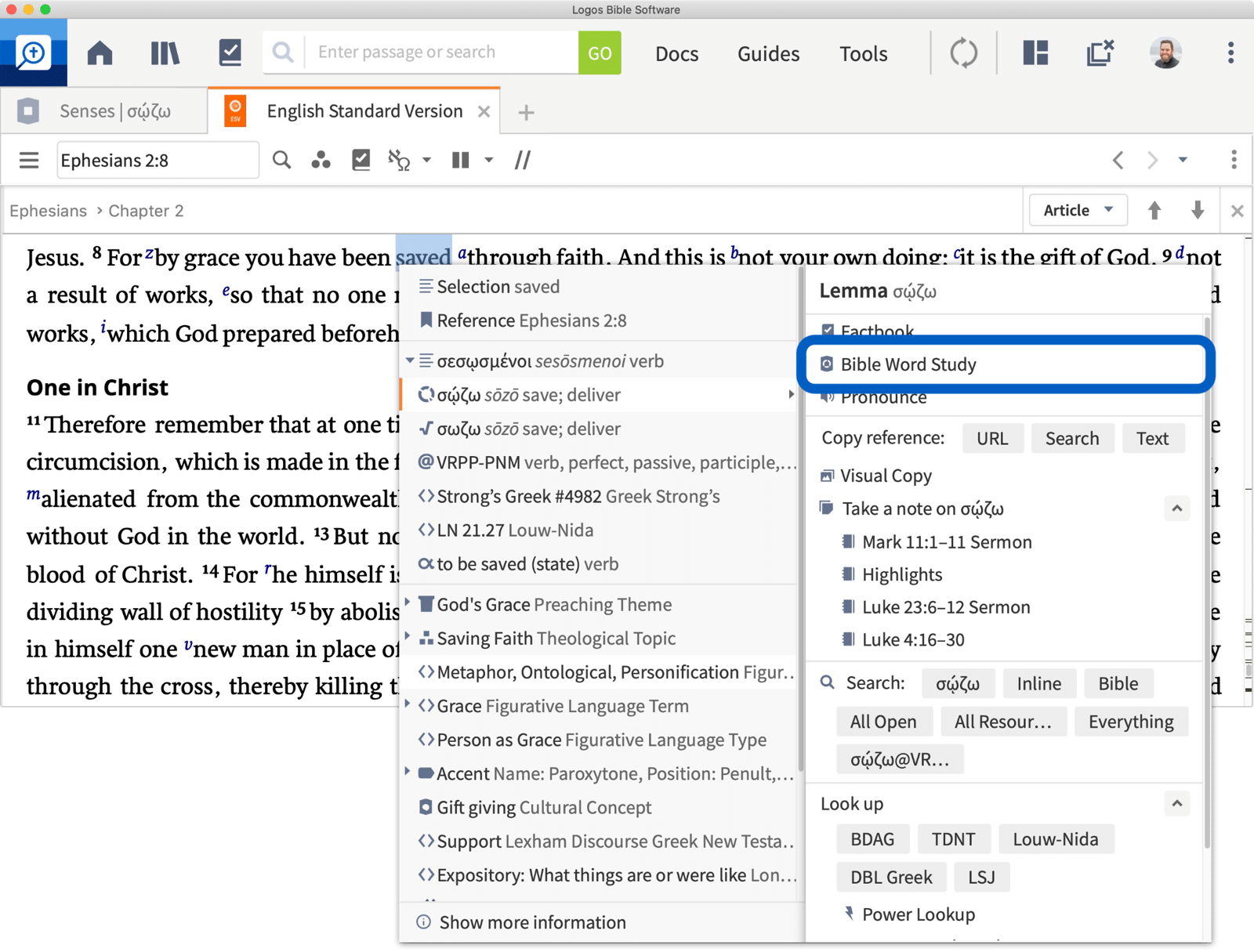Copy reference as Text

[1152, 438]
